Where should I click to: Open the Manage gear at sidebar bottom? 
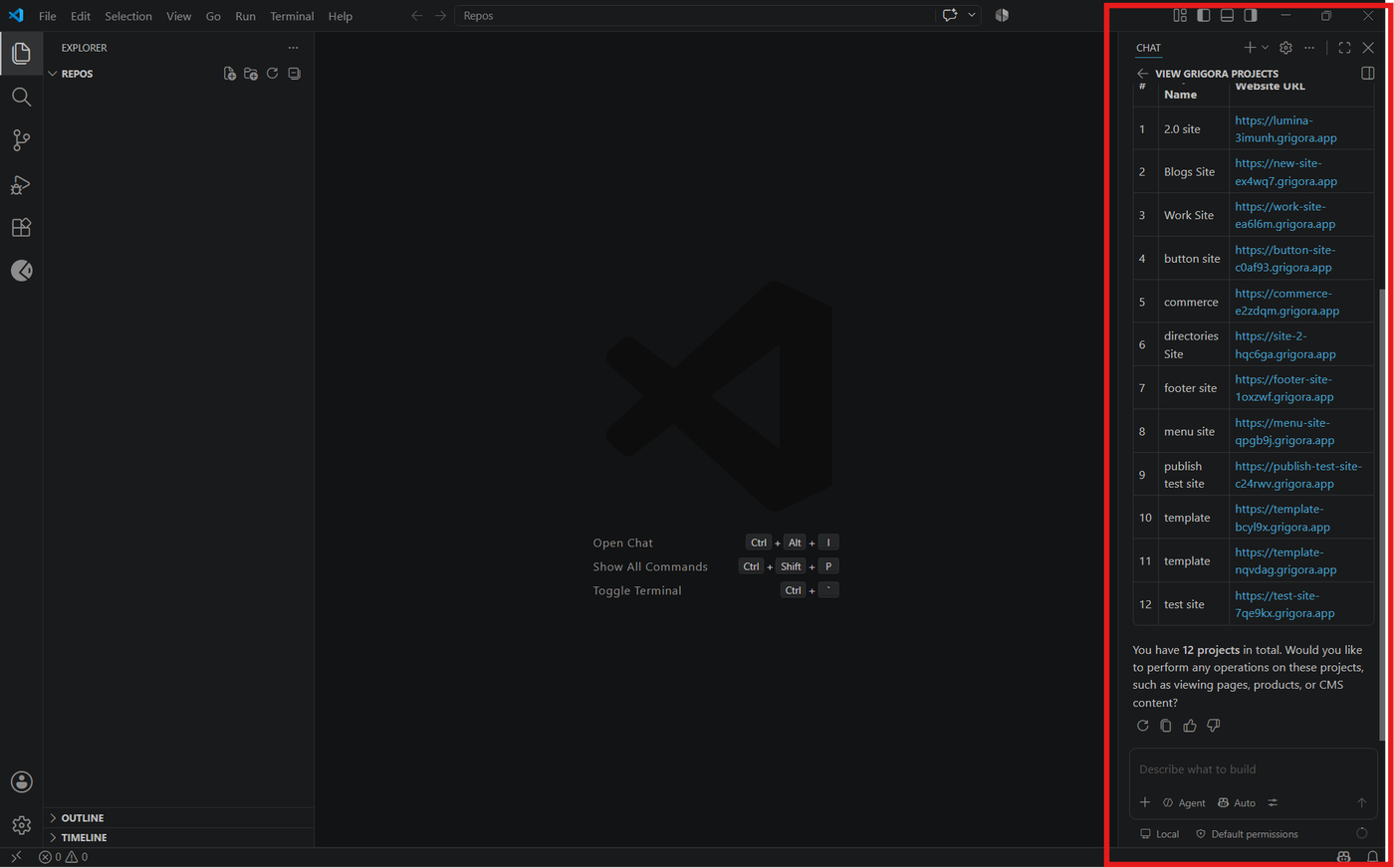(x=21, y=825)
